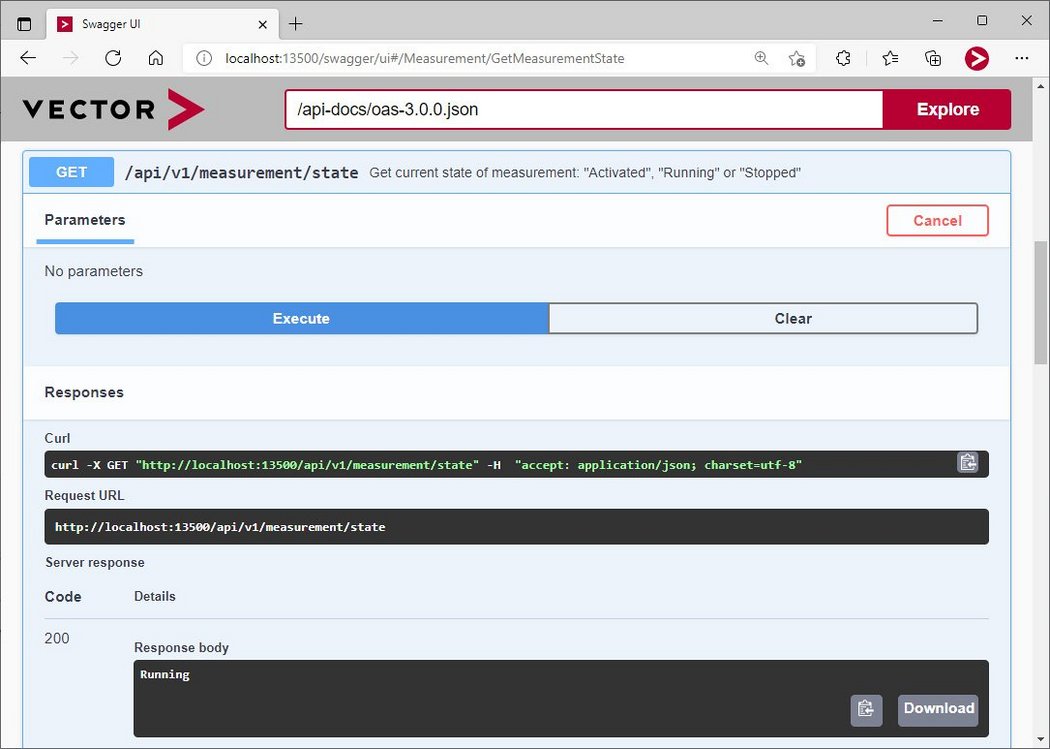Minimize the browser window
This screenshot has width=1050, height=749.
click(938, 21)
